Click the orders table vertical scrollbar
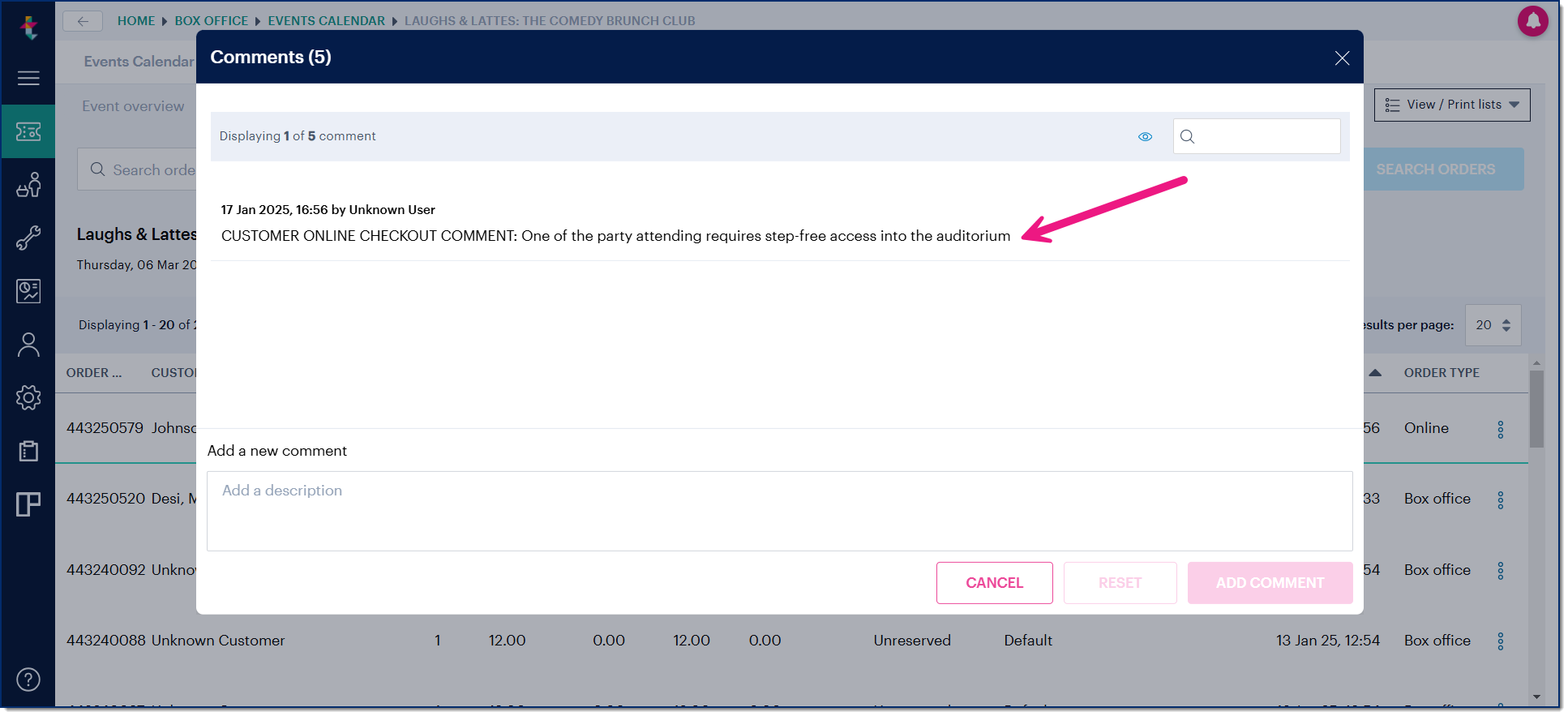Viewport: 1568px width, 716px height. point(1536,409)
